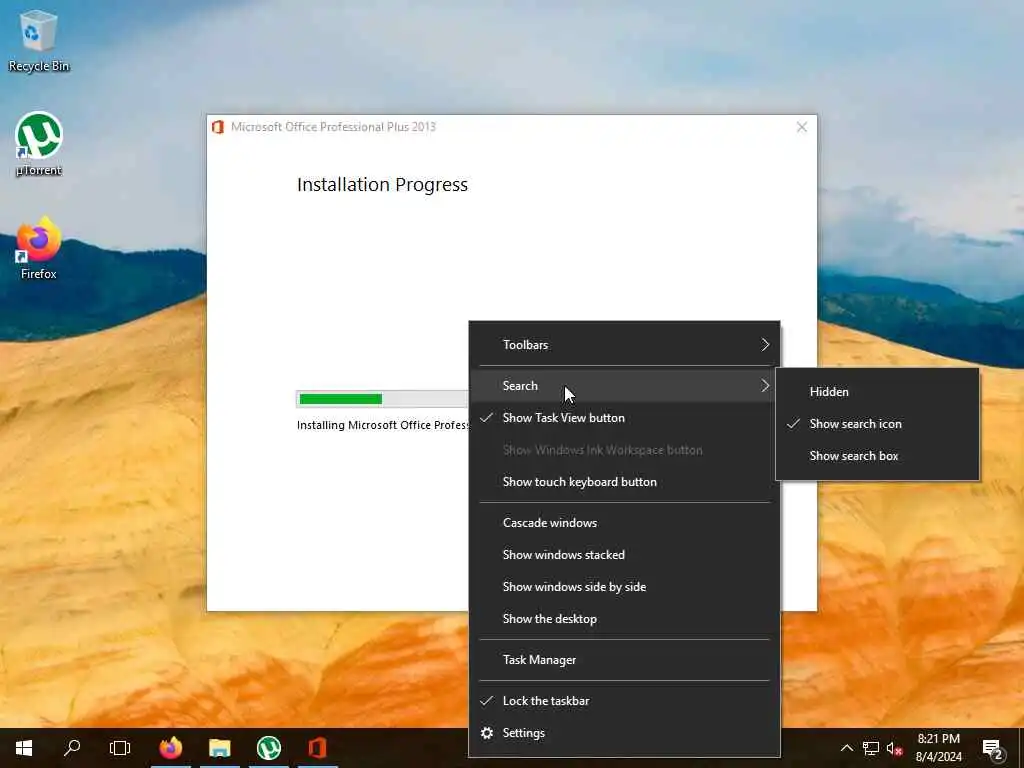Click the Installing Microsoft Office status text
The height and width of the screenshot is (768, 1024).
[383, 425]
